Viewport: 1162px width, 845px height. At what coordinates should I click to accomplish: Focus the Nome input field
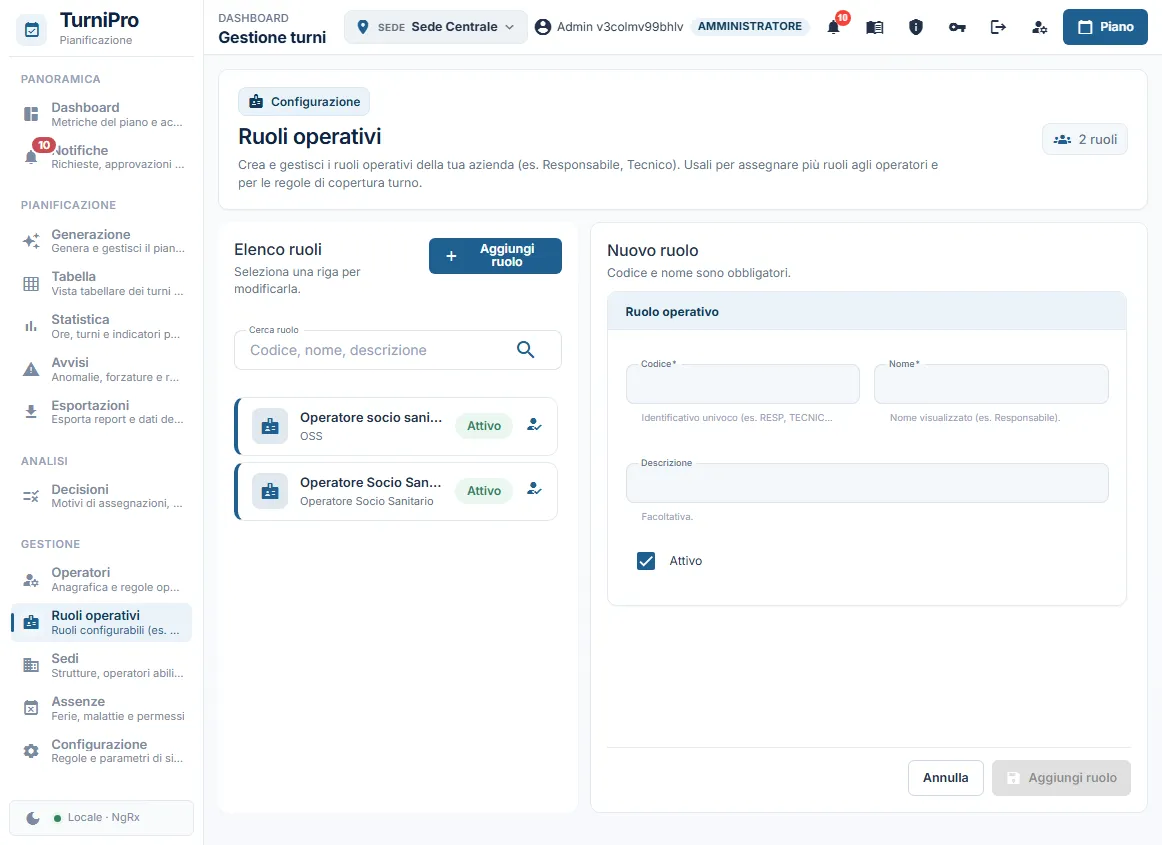coord(992,384)
